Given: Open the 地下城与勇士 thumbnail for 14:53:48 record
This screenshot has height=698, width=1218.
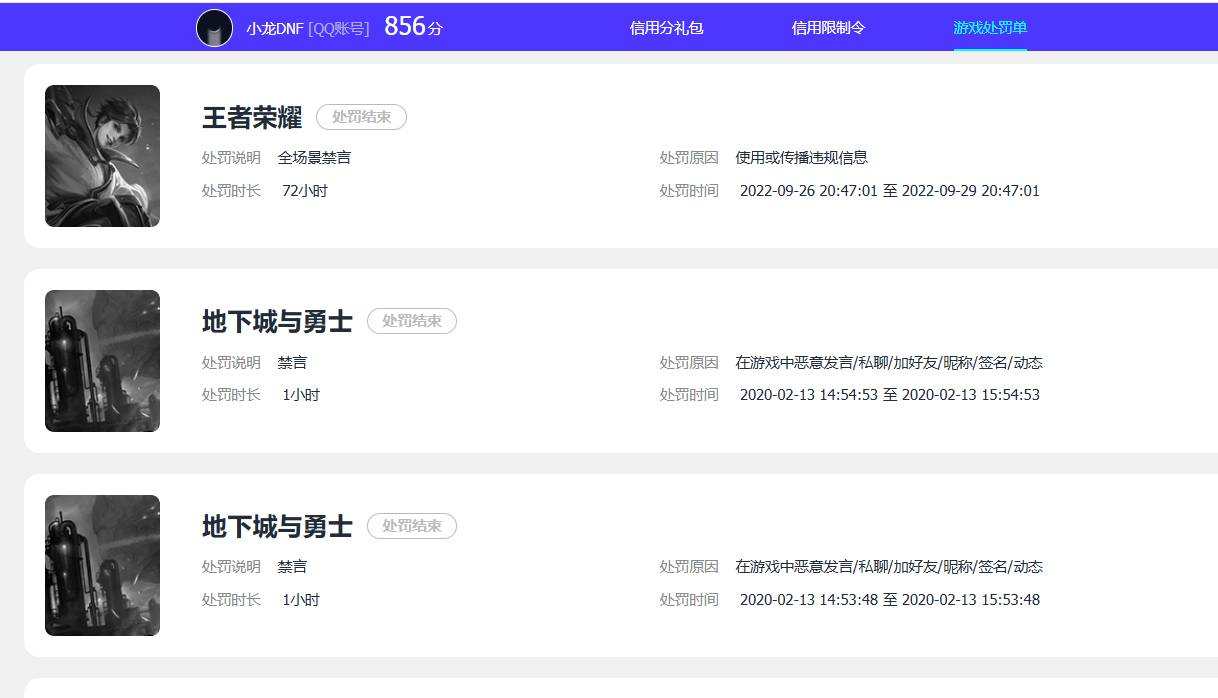Looking at the screenshot, I should [x=102, y=565].
